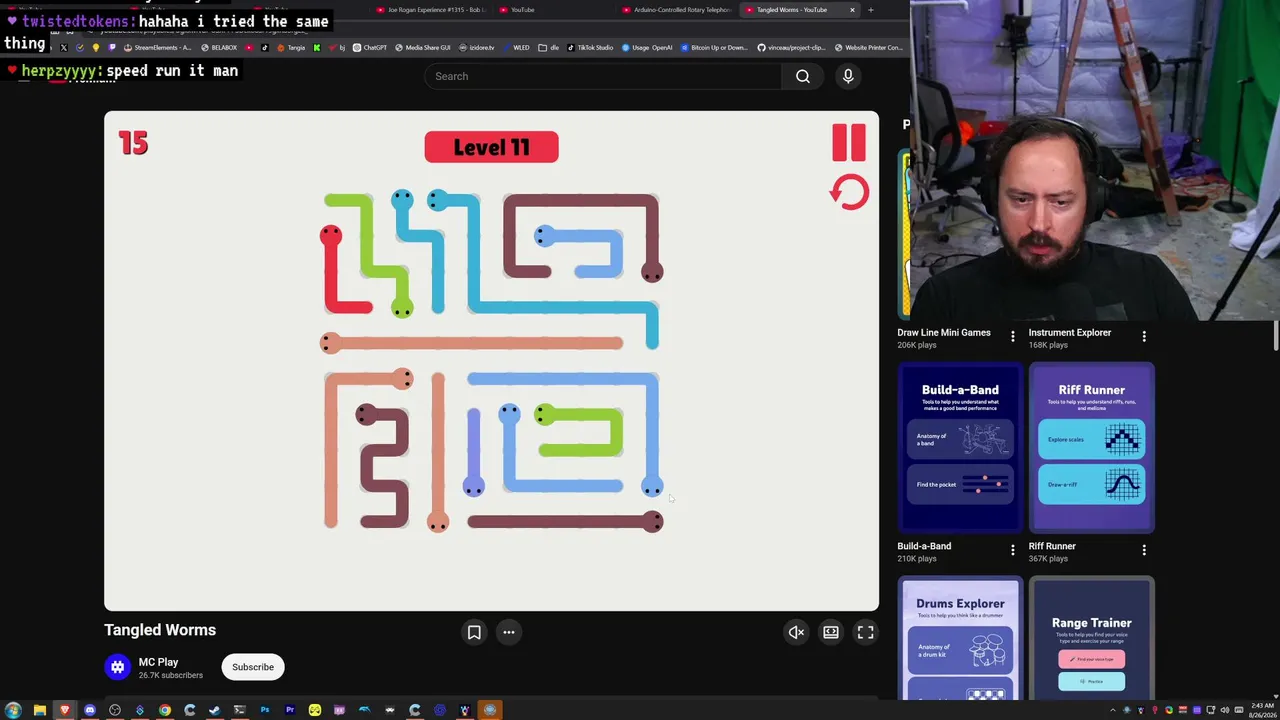This screenshot has height=720, width=1280.
Task: Open options menu for Build-a-Band
Action: [1012, 550]
